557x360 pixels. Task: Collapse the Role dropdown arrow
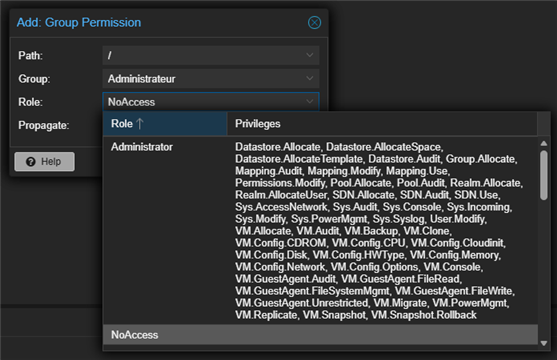pos(310,102)
